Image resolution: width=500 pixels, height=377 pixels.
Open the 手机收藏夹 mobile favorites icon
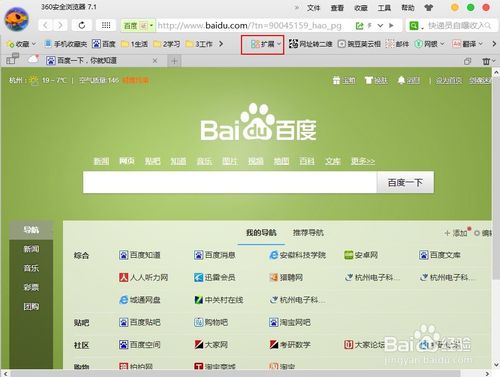click(66, 44)
